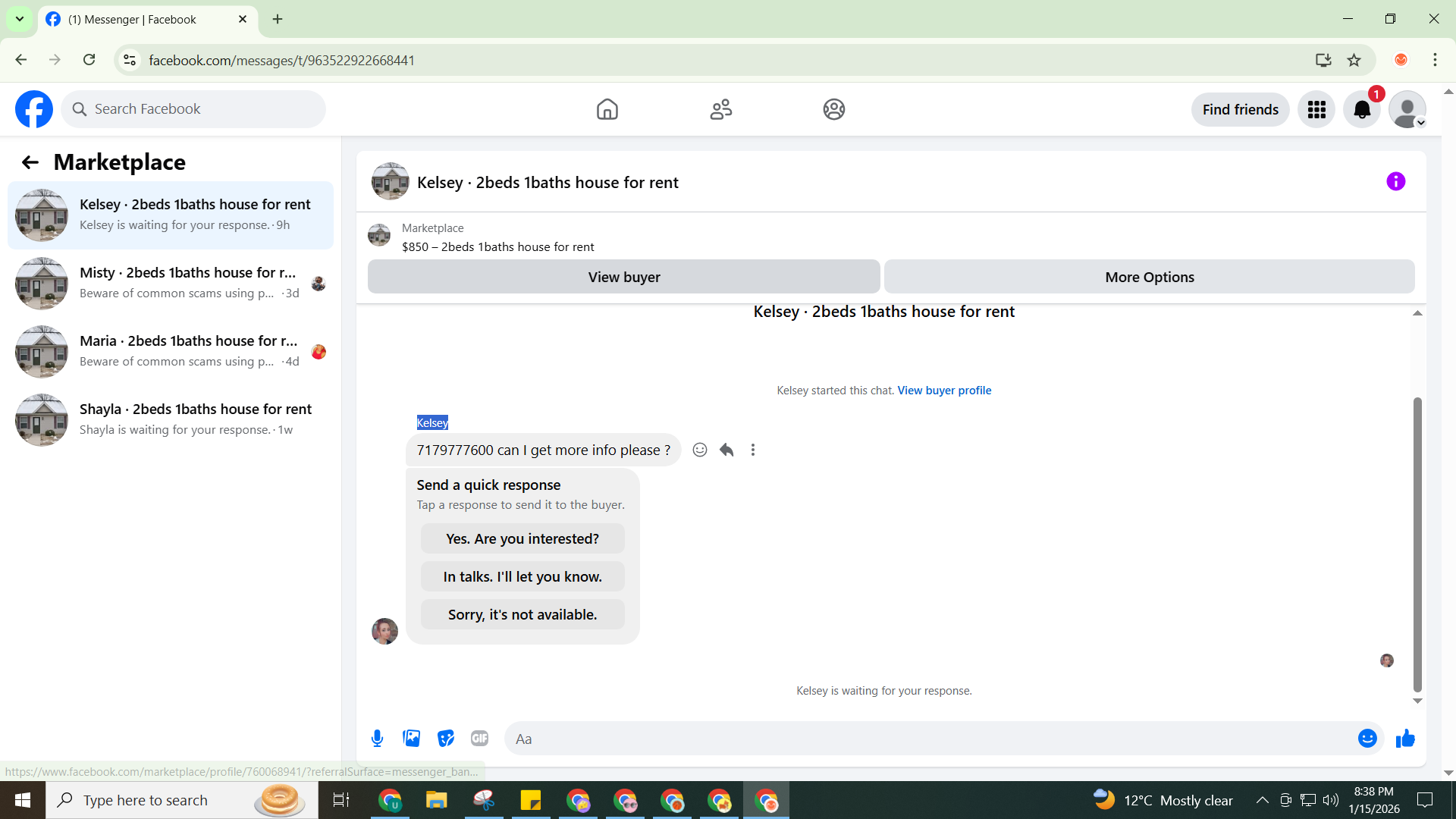Click View buyer profile link
This screenshot has width=1456, height=819.
[x=944, y=391]
